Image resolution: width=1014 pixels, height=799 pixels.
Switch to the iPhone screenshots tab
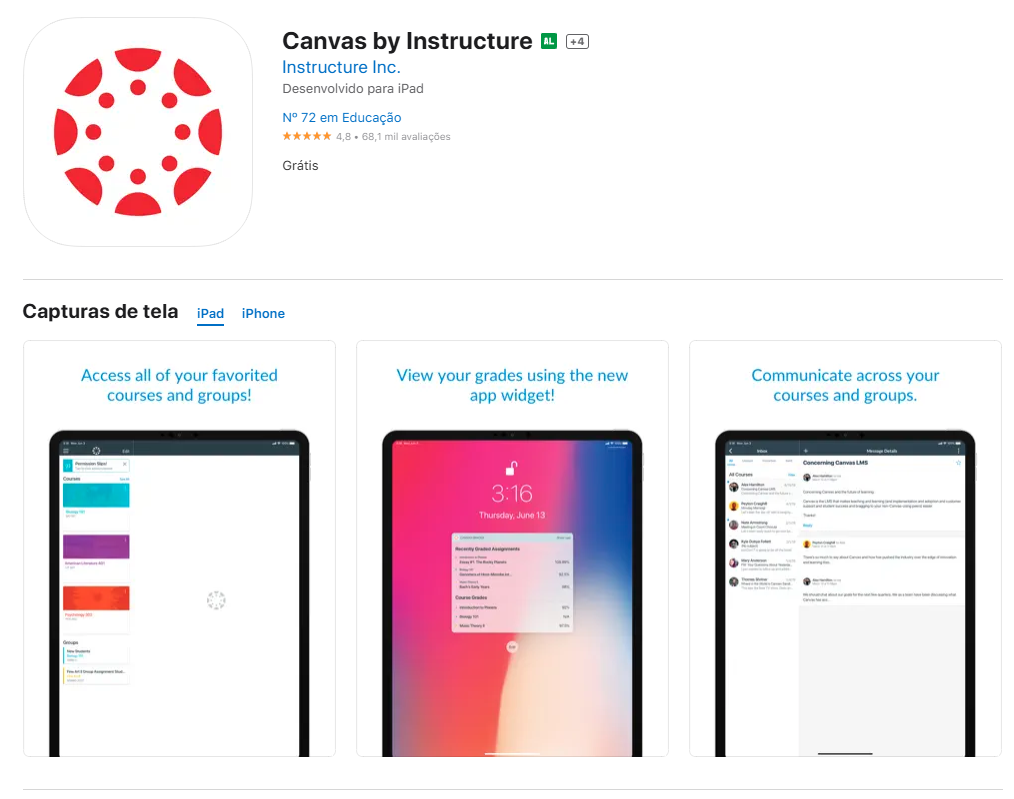coord(263,314)
